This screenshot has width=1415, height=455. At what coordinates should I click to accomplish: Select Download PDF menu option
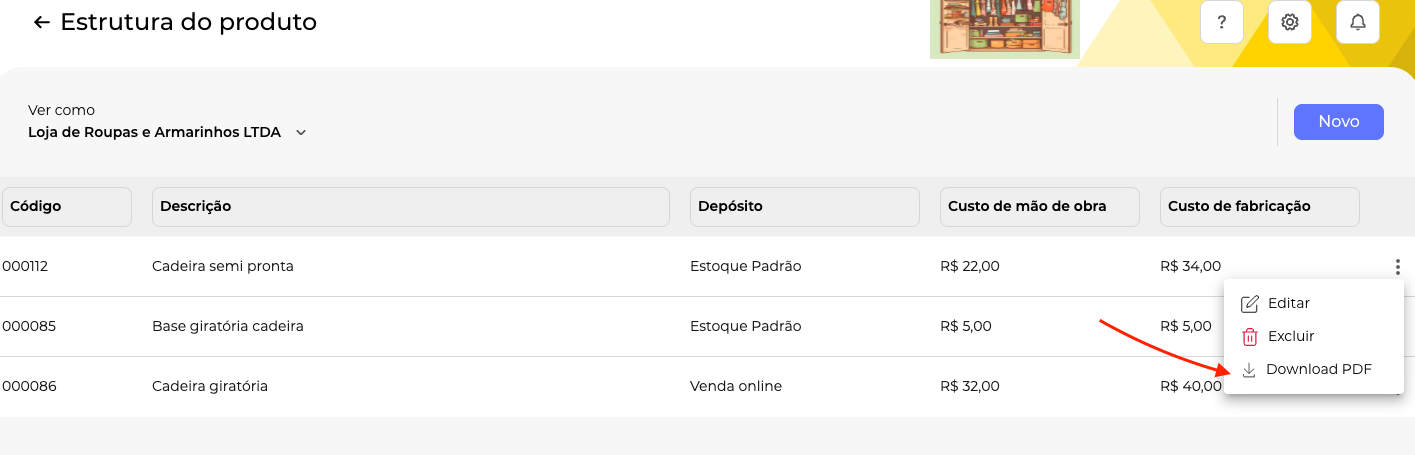pos(1318,369)
